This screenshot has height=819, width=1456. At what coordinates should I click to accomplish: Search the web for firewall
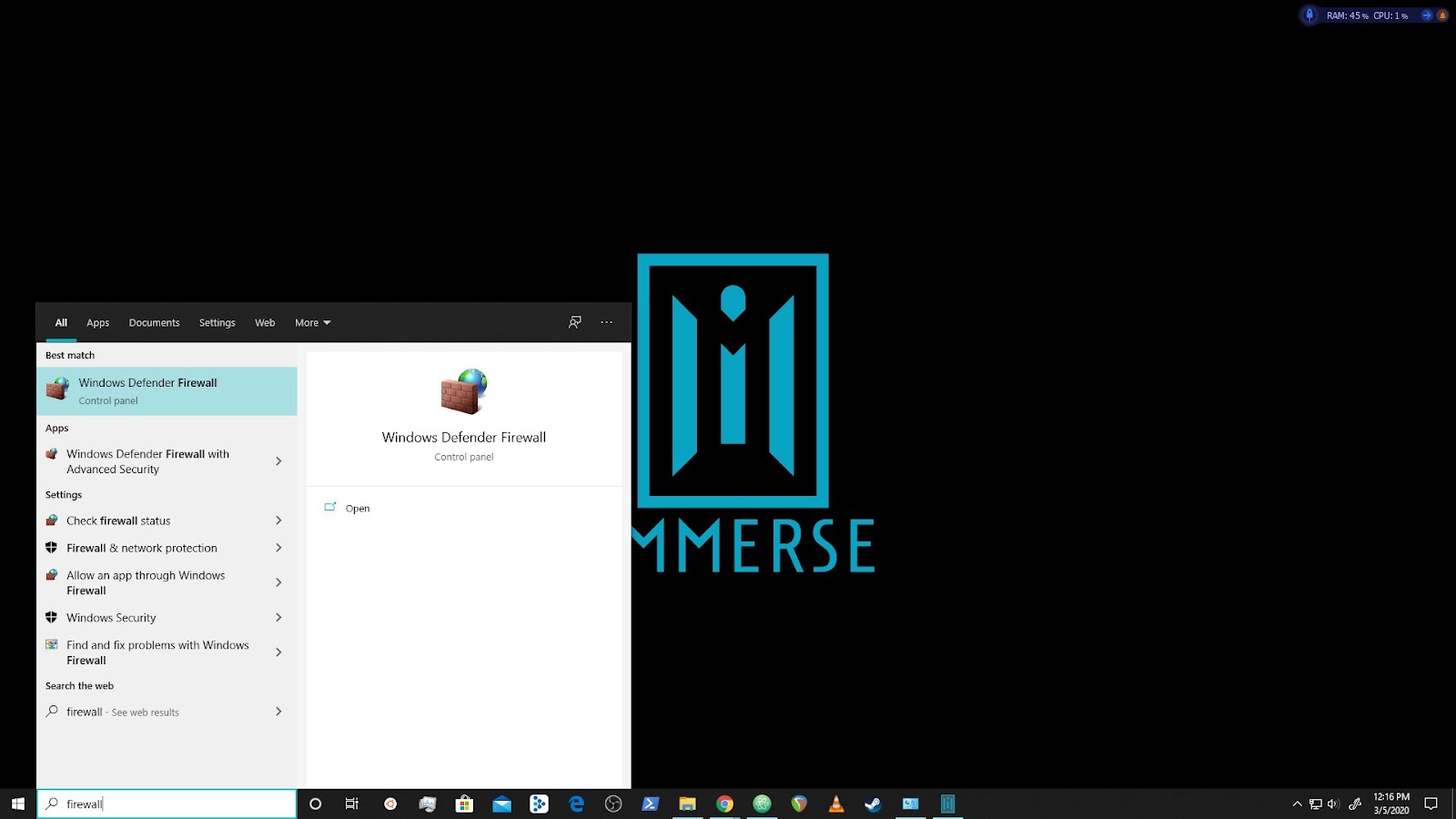123,712
